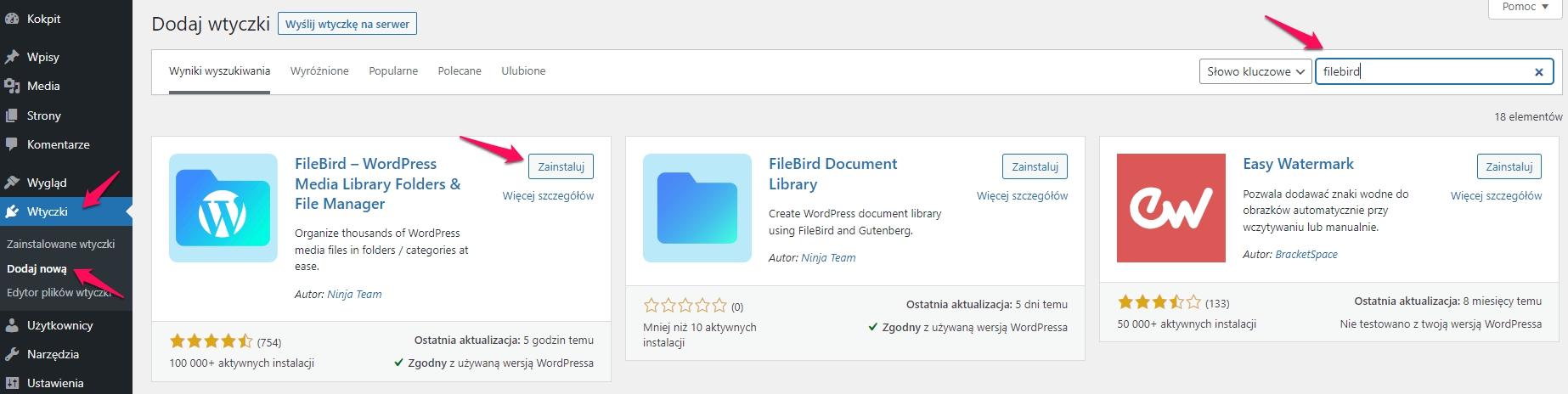The height and width of the screenshot is (394, 1568).
Task: Click the Media icon in sidebar
Action: (x=12, y=86)
